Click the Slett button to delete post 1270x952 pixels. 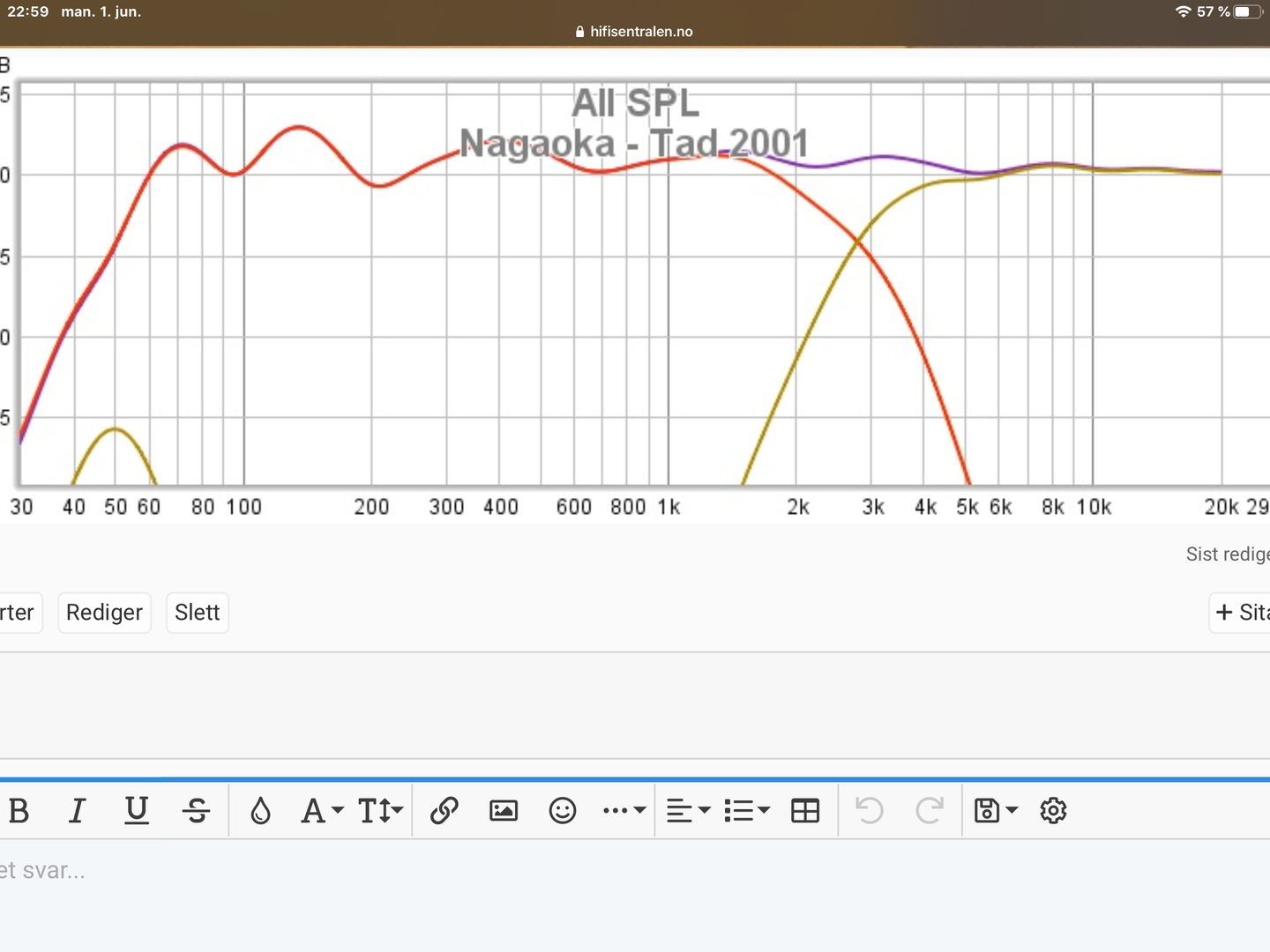click(198, 613)
